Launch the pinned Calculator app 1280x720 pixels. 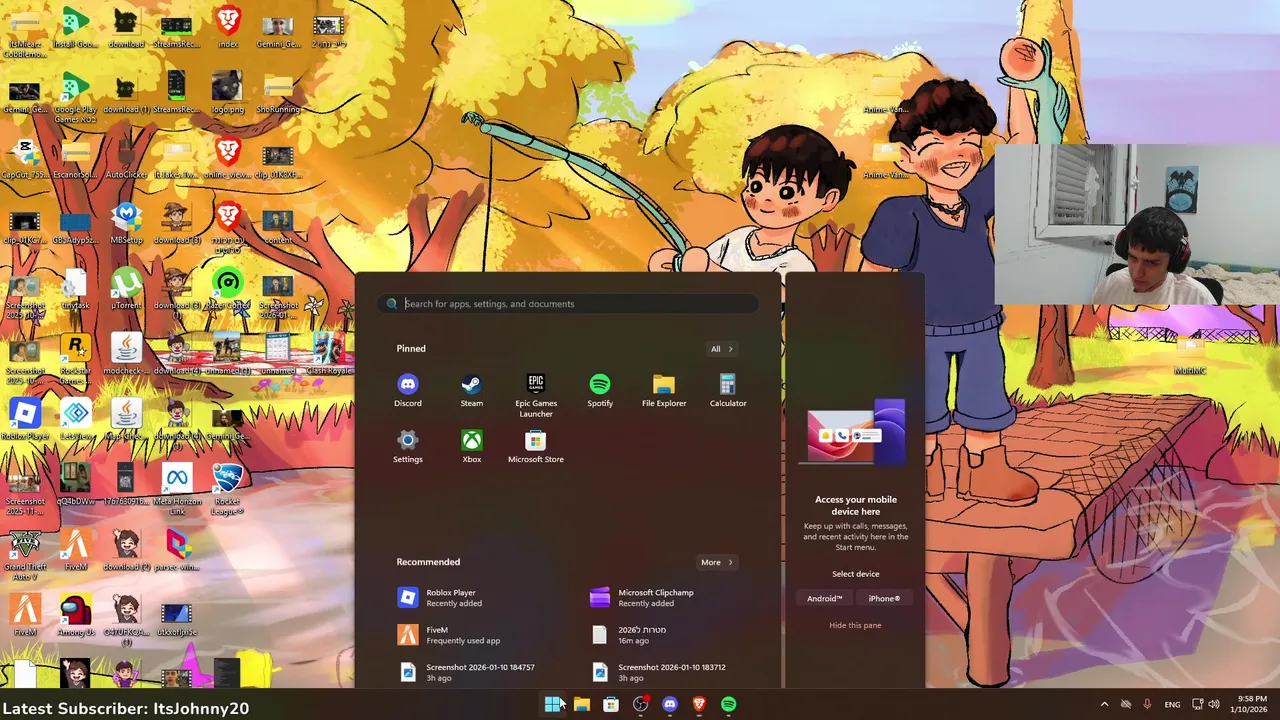[728, 391]
